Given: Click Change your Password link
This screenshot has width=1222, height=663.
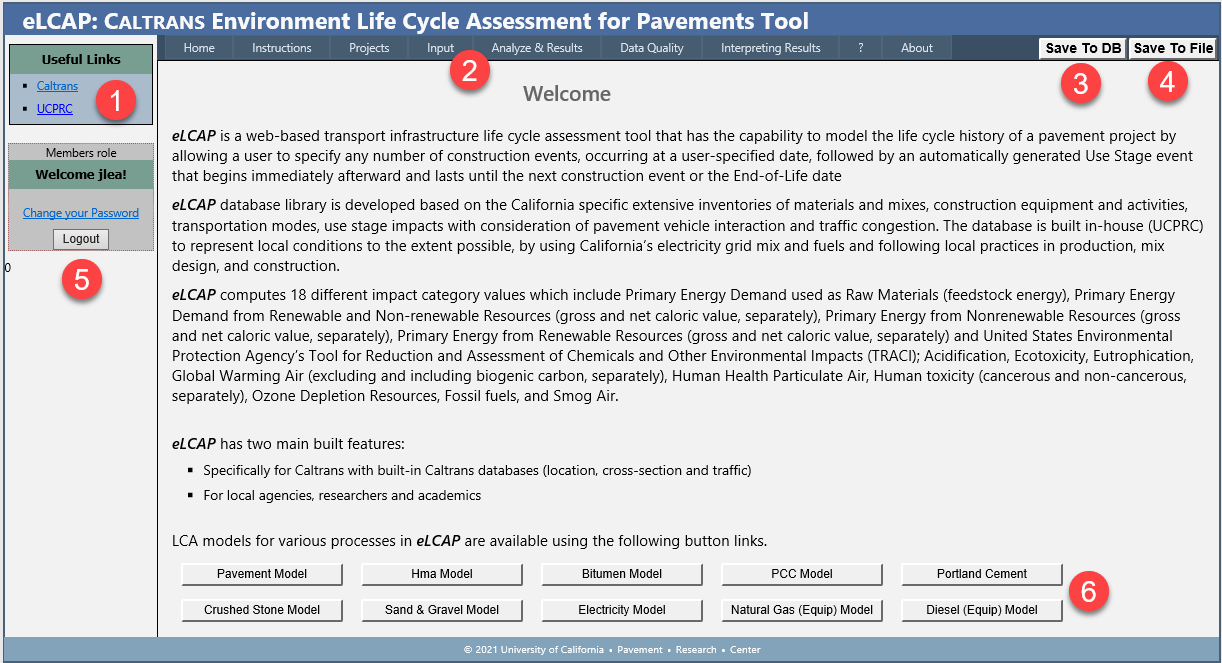Looking at the screenshot, I should click(81, 213).
